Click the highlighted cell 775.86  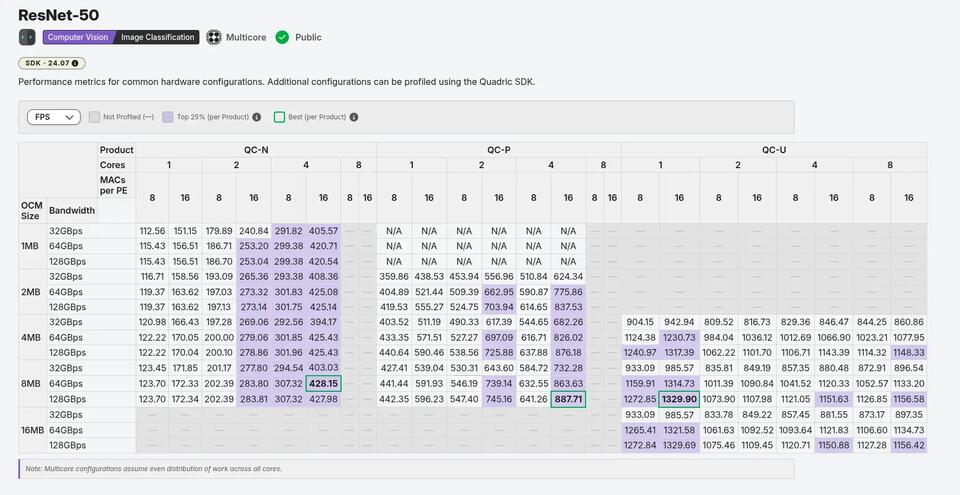pos(568,292)
